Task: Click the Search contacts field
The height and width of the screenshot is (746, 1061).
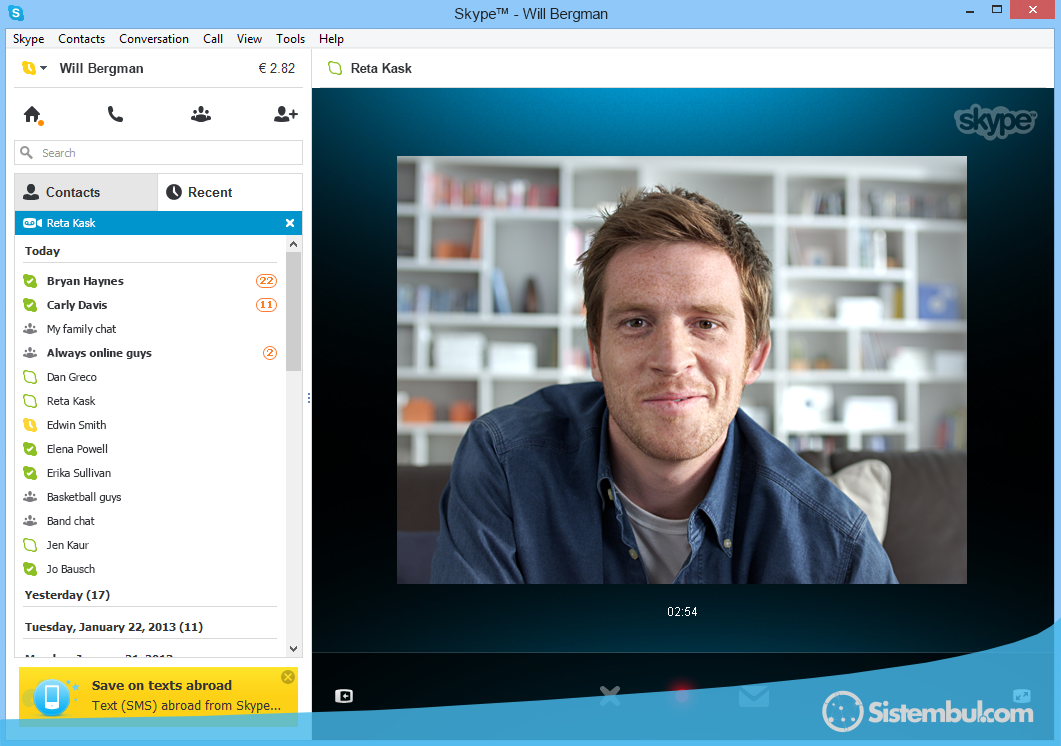Action: [158, 152]
